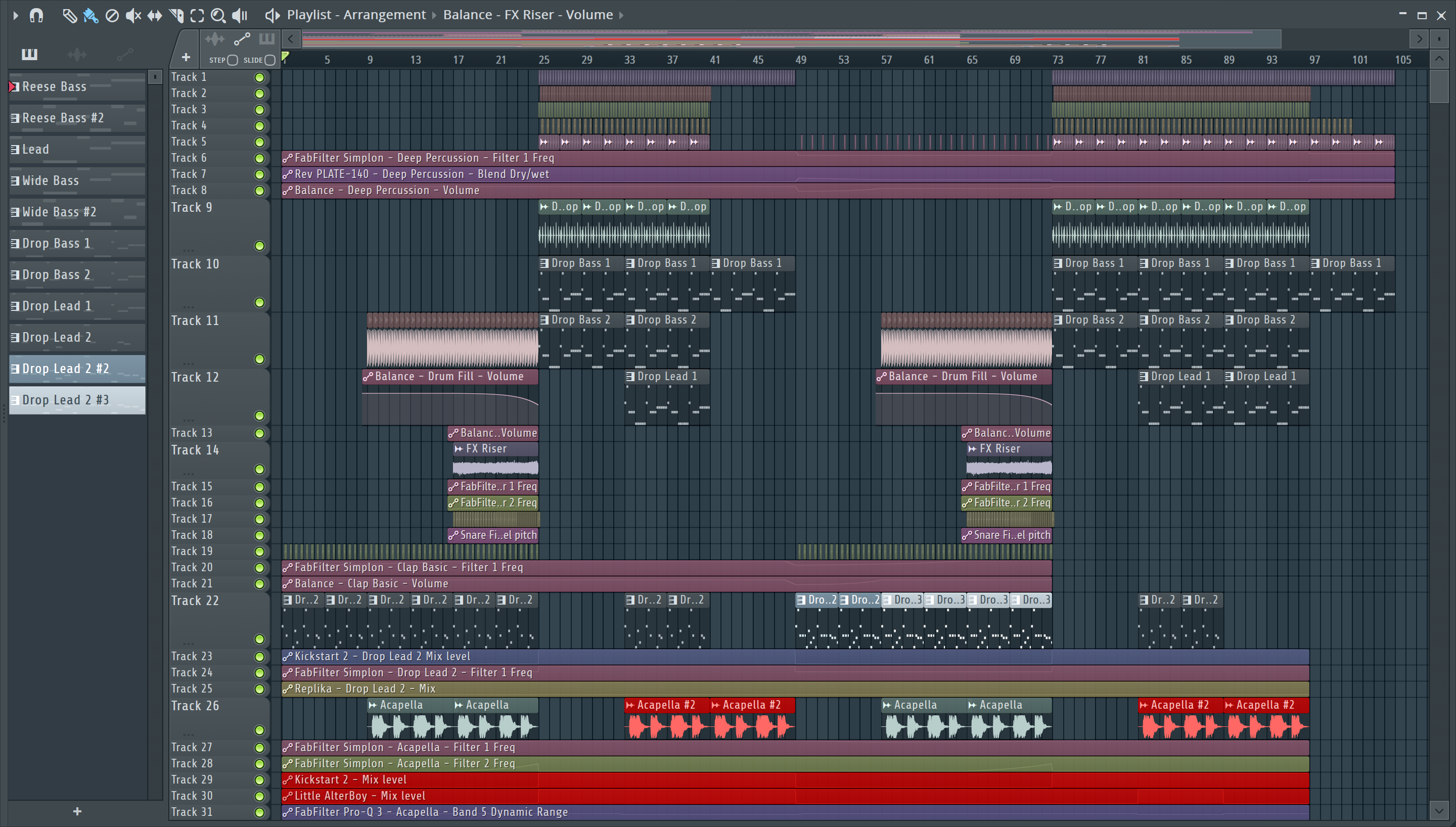Select Lead pattern in picker
Screen dimensions: 1456x827
[77, 149]
